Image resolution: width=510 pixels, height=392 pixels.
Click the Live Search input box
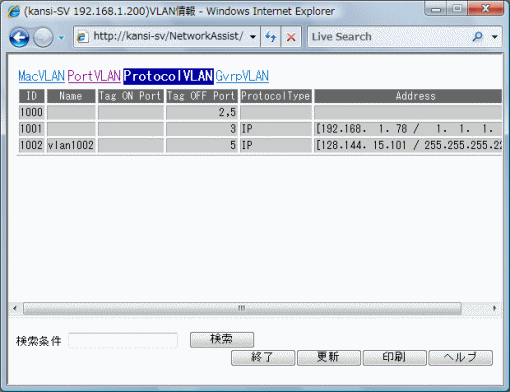click(388, 37)
